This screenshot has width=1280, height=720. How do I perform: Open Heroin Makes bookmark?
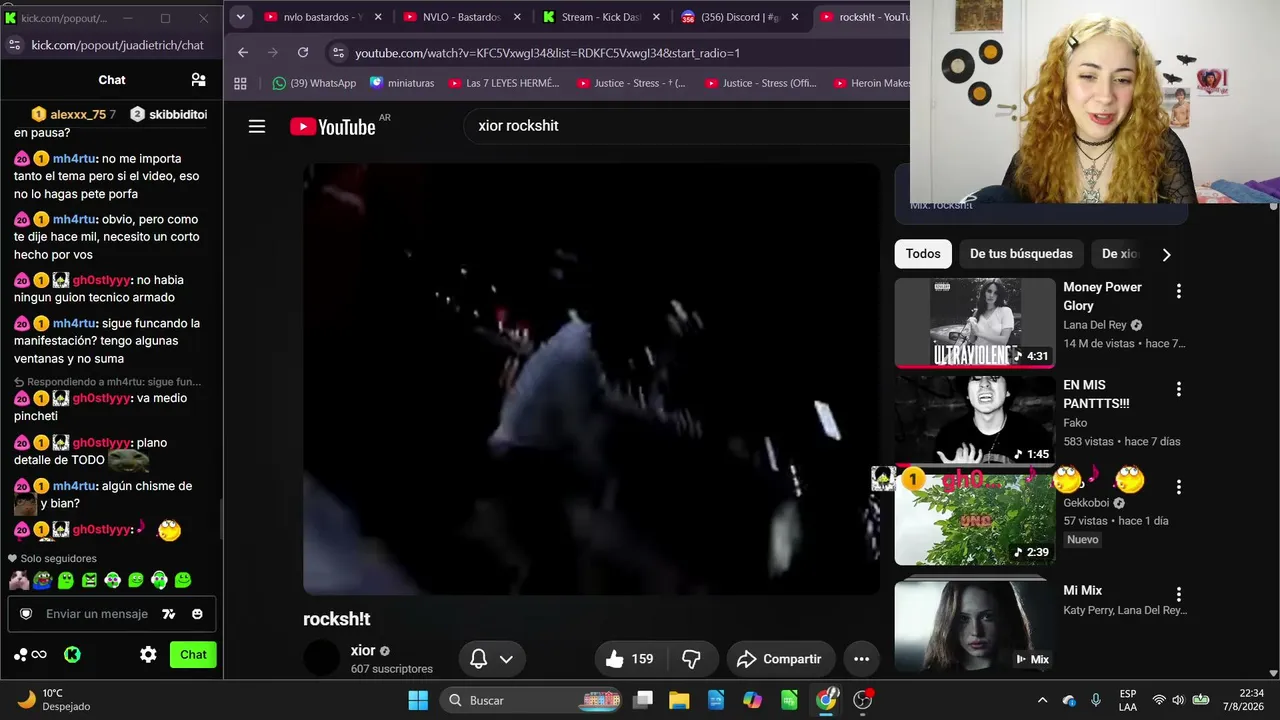(872, 84)
